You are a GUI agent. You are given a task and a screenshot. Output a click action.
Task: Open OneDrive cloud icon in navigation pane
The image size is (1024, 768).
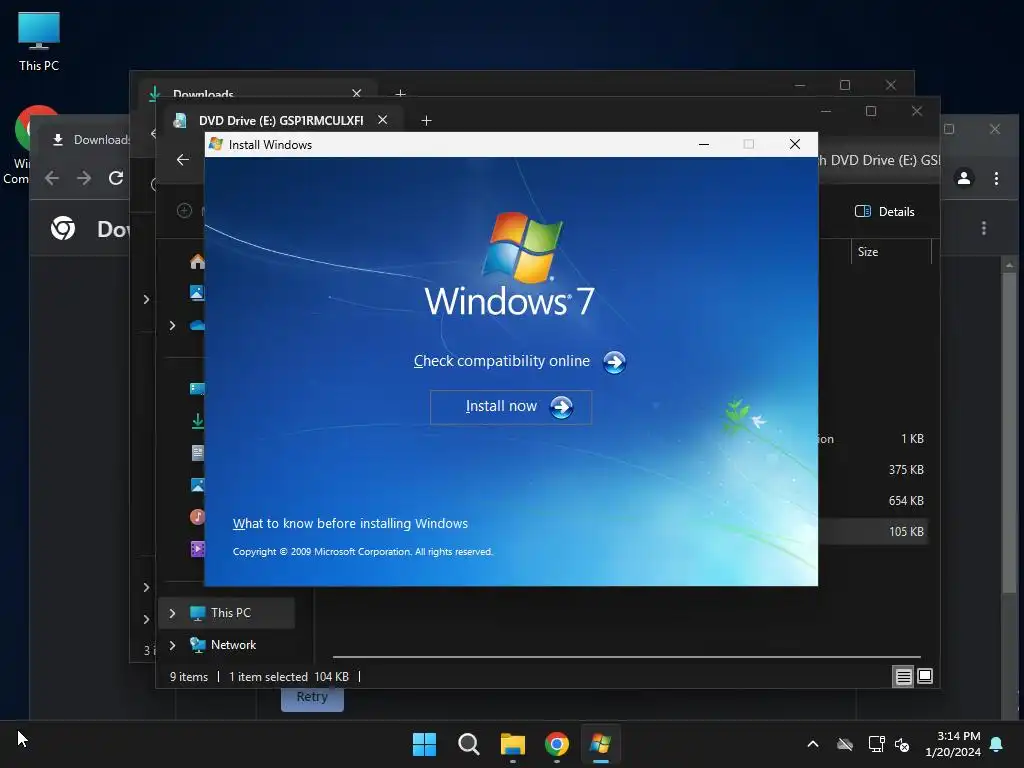[x=197, y=325]
